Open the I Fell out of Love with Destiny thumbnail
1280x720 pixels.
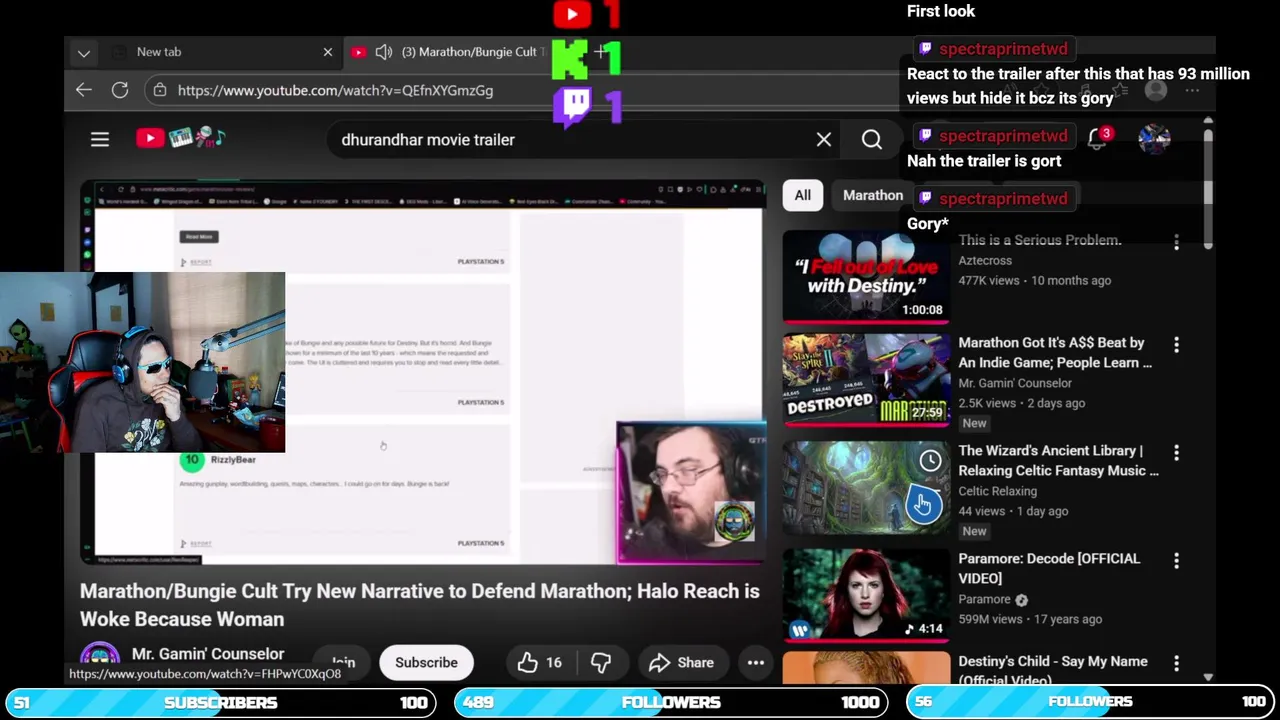[866, 276]
